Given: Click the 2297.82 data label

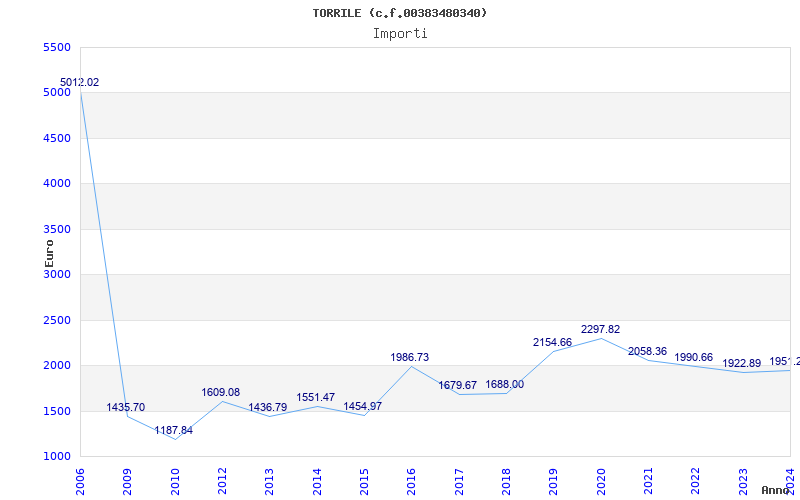Looking at the screenshot, I should pyautogui.click(x=601, y=329).
